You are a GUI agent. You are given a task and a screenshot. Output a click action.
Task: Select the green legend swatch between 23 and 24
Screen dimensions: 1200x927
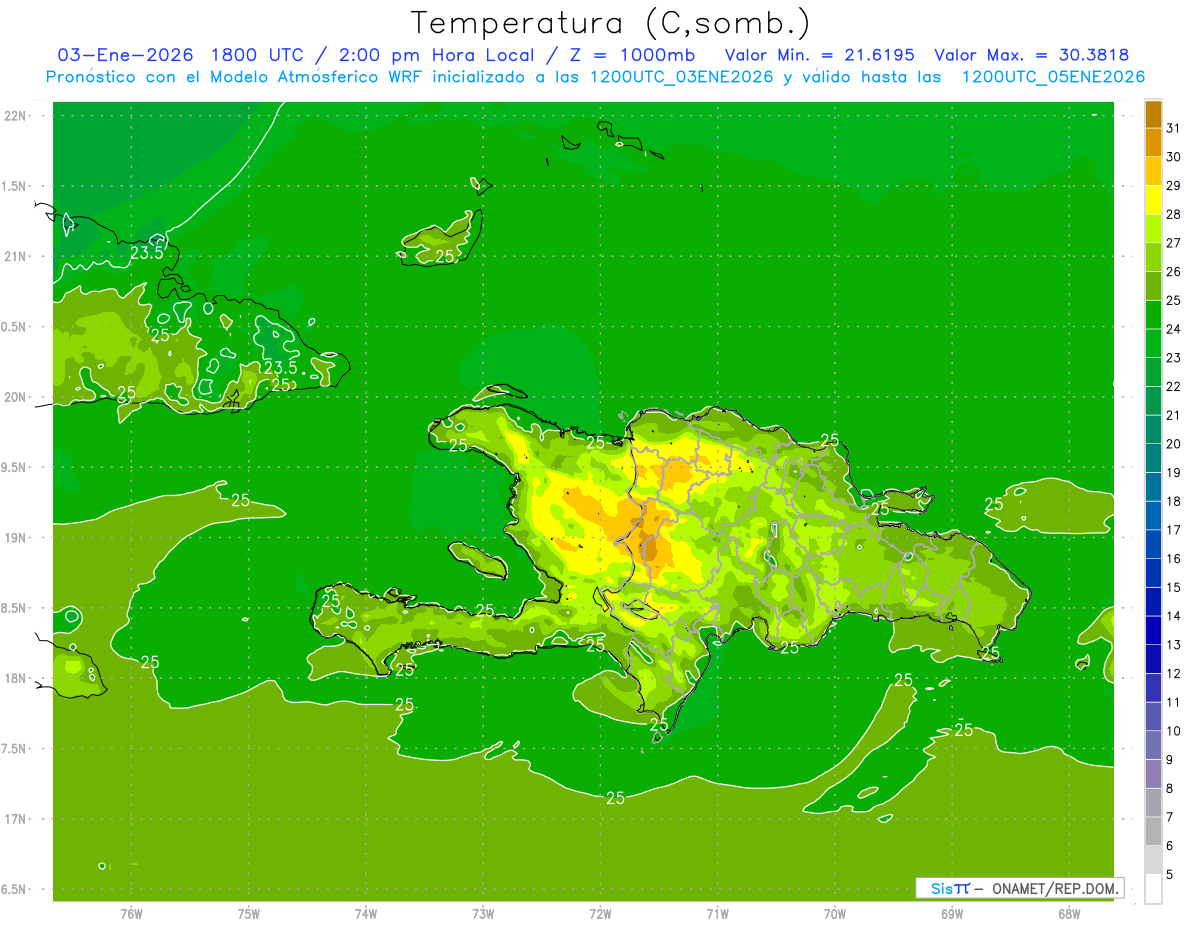tap(1153, 343)
